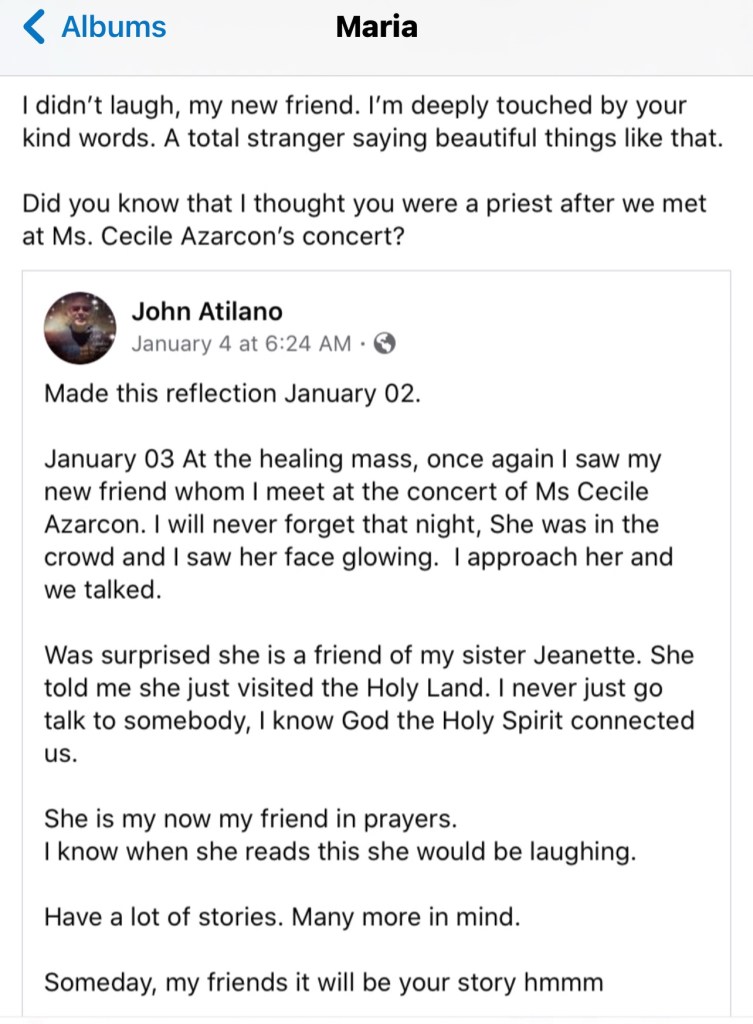
Task: Select the "Did you know that I thought" line
Action: [364, 204]
